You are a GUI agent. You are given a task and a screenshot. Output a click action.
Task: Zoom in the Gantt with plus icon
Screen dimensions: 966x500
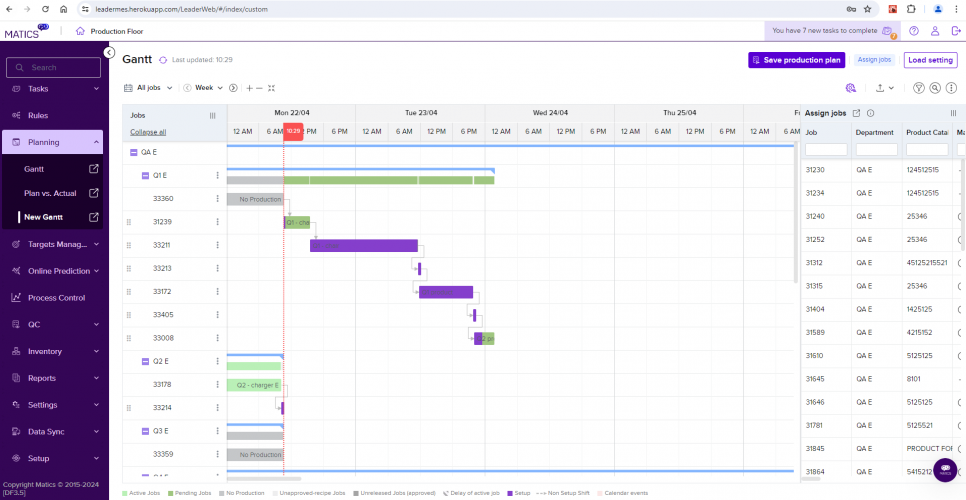click(250, 88)
